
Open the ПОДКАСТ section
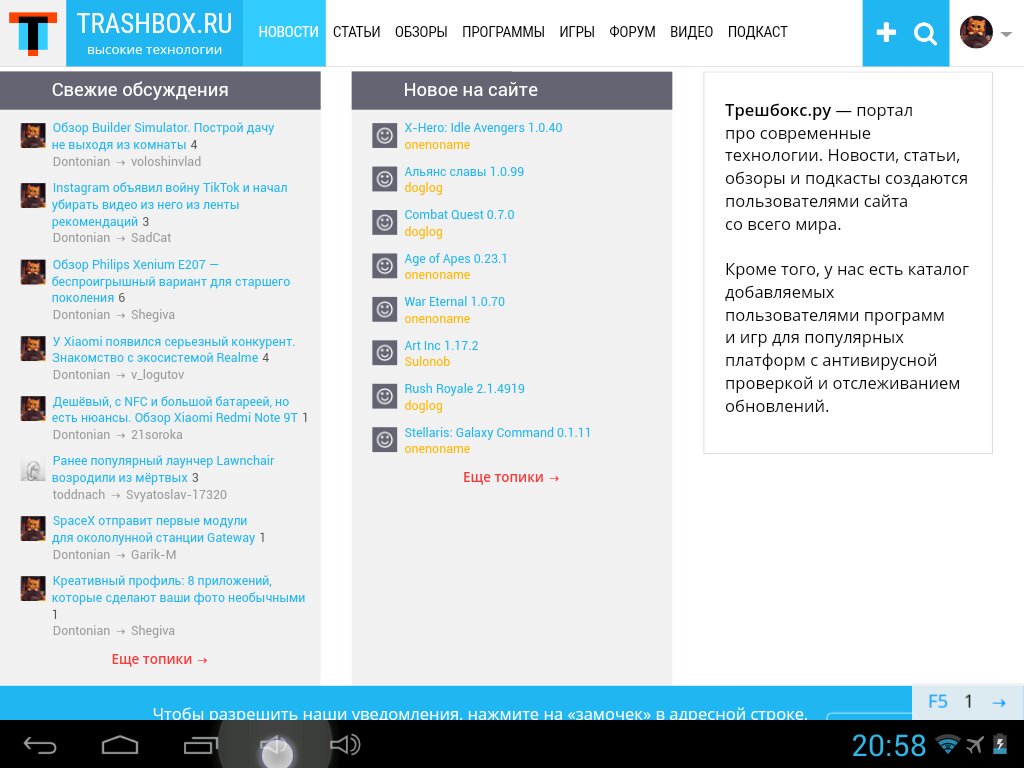click(758, 32)
